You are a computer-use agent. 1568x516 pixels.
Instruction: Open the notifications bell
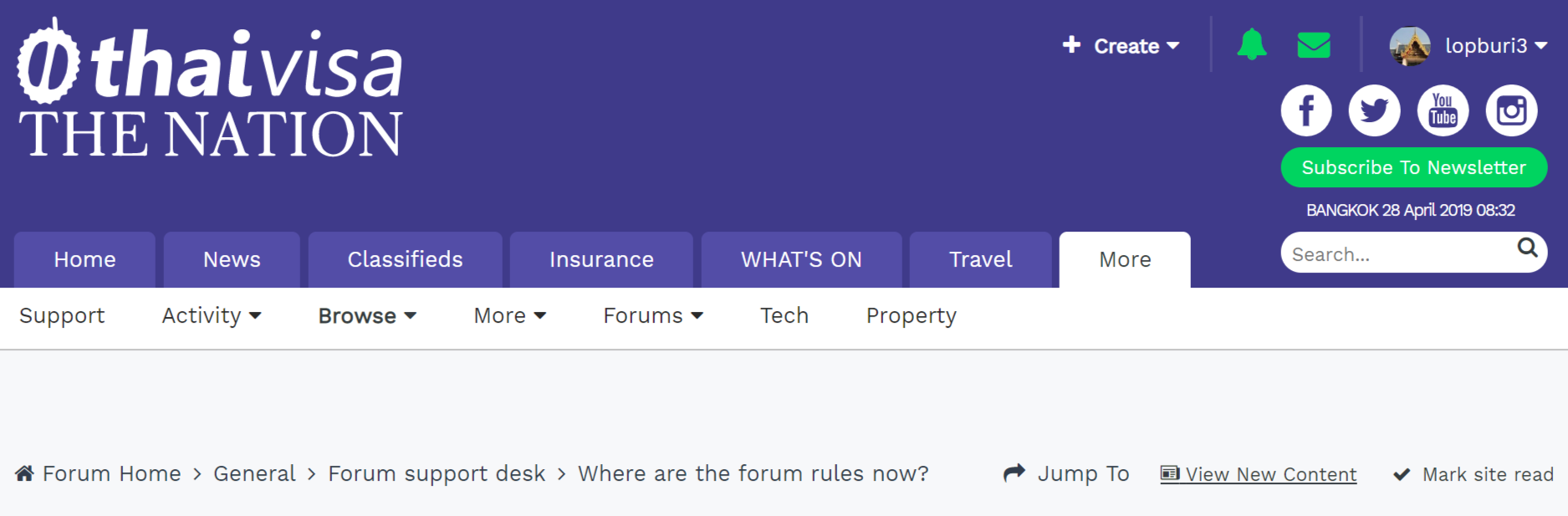click(1251, 45)
